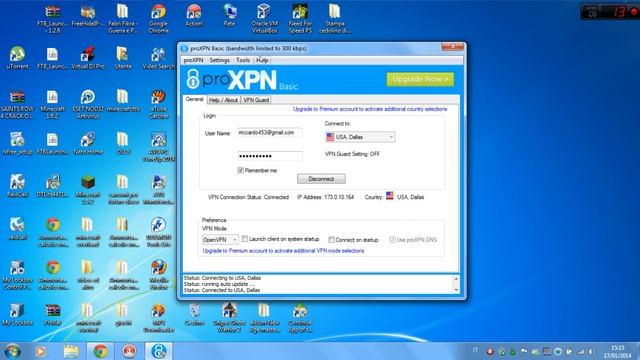Viewport: 640px width, 360px height.
Task: Select the Video Search desktop icon
Action: tap(158, 58)
